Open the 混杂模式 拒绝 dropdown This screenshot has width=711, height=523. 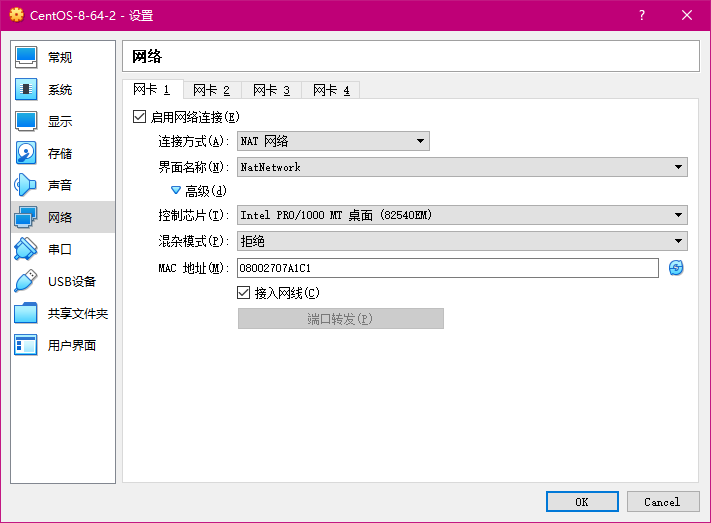[x=462, y=241]
